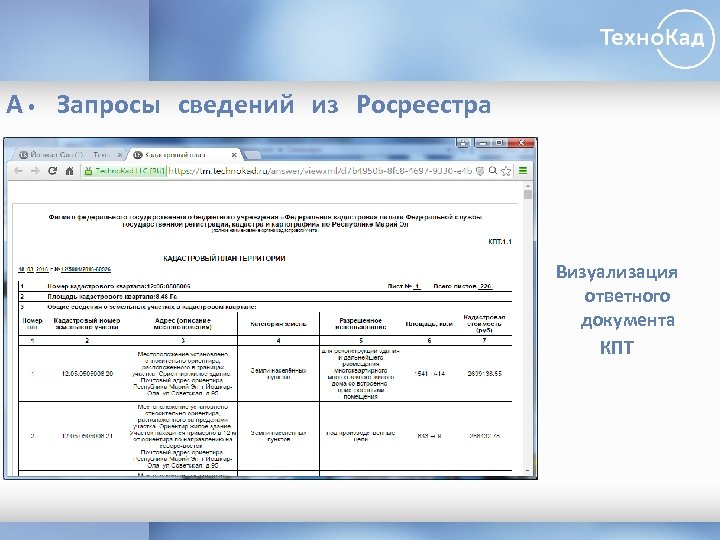Click the green TechnoKad LLC security badge
This screenshot has width=720, height=540.
coord(124,171)
